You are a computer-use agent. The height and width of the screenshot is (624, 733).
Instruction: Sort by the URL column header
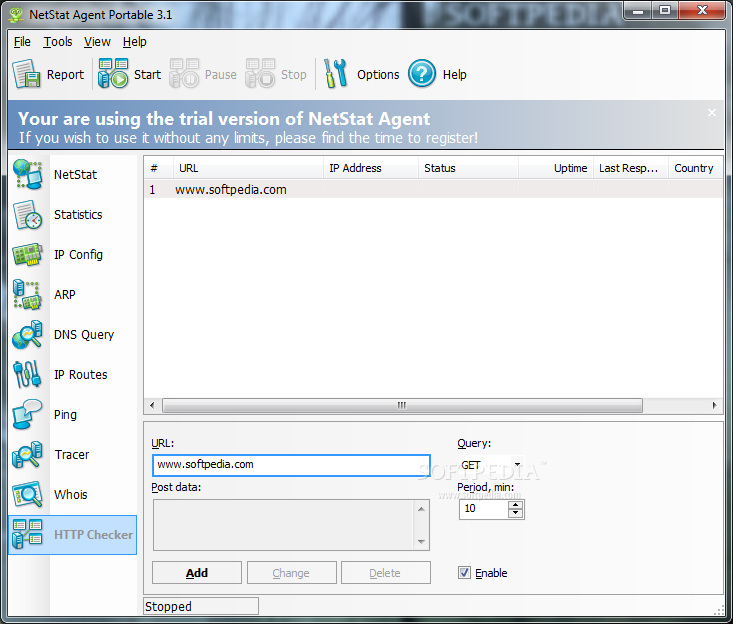[248, 168]
